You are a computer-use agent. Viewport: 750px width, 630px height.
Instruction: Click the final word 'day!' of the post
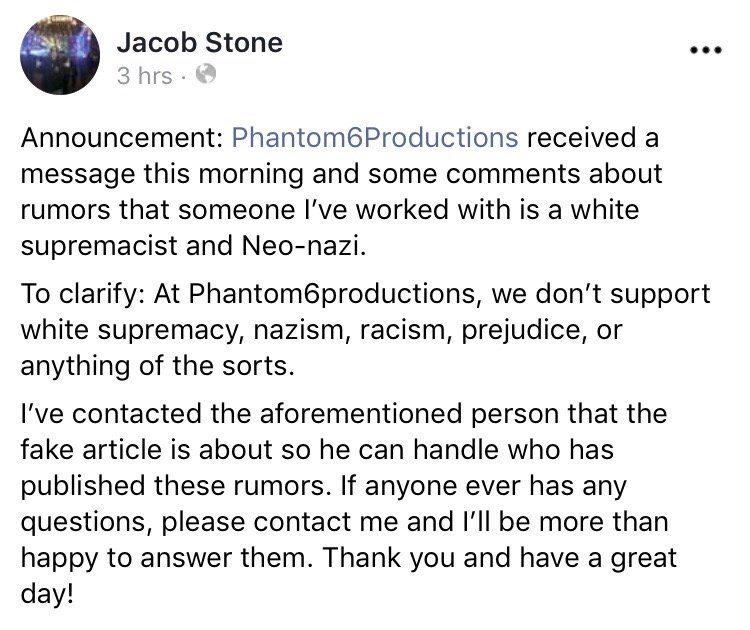pos(47,594)
